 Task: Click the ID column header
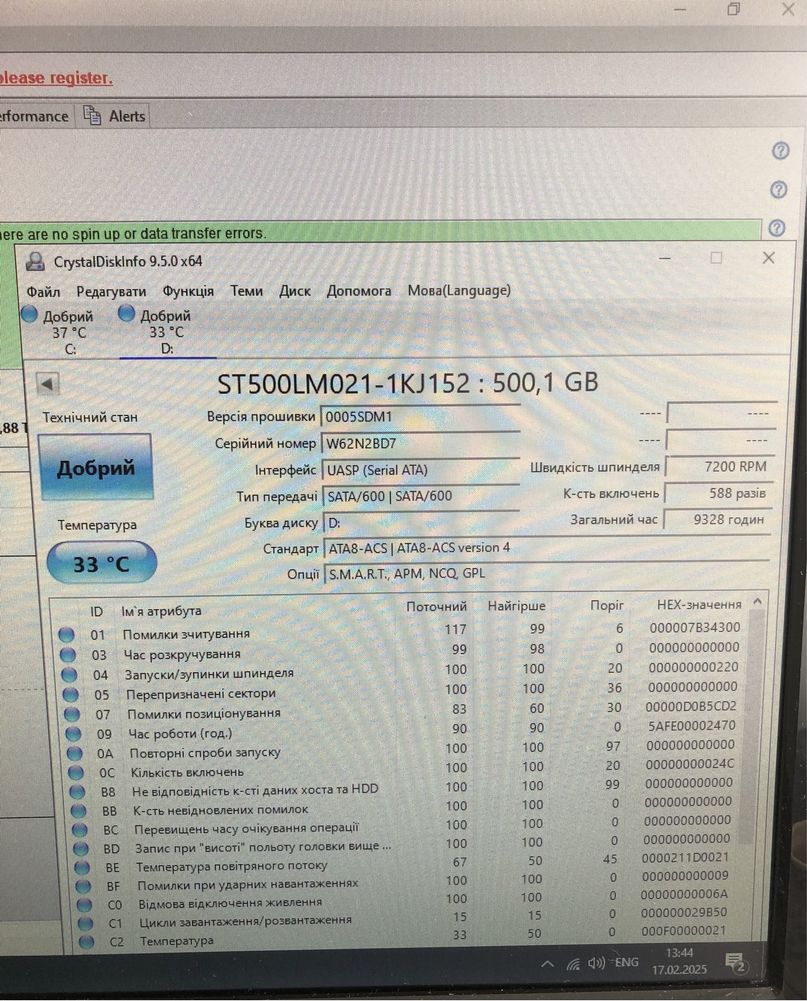coord(96,612)
